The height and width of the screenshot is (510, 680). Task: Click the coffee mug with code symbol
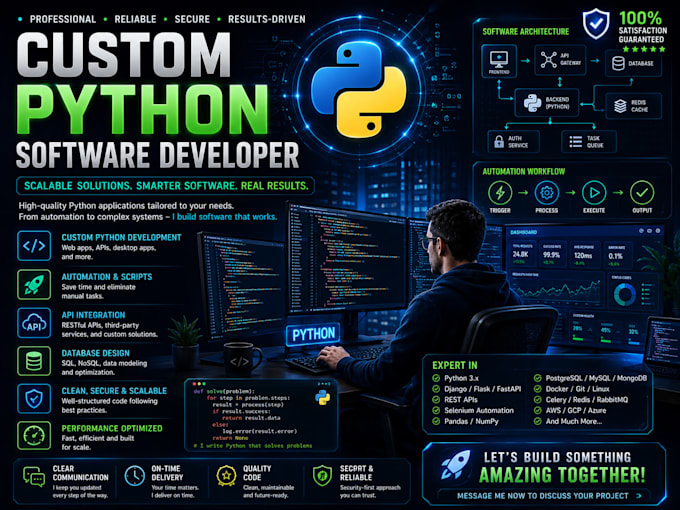[242, 358]
